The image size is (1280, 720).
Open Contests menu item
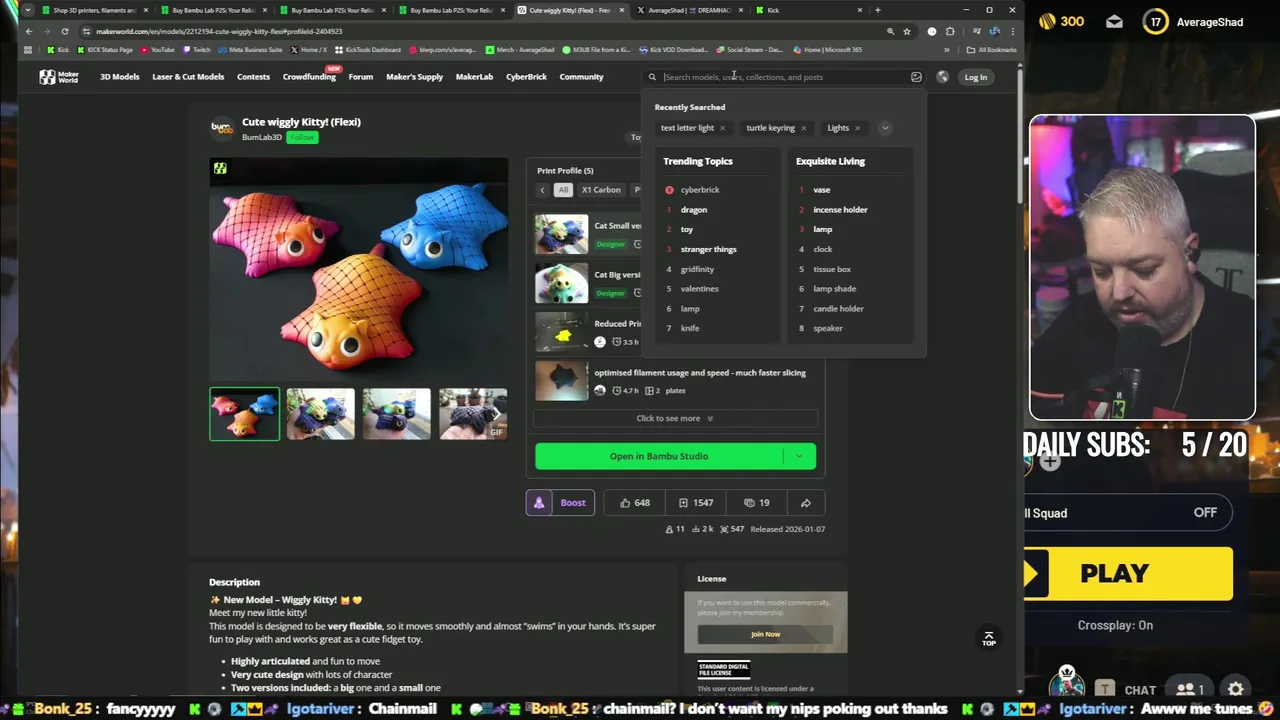point(253,77)
